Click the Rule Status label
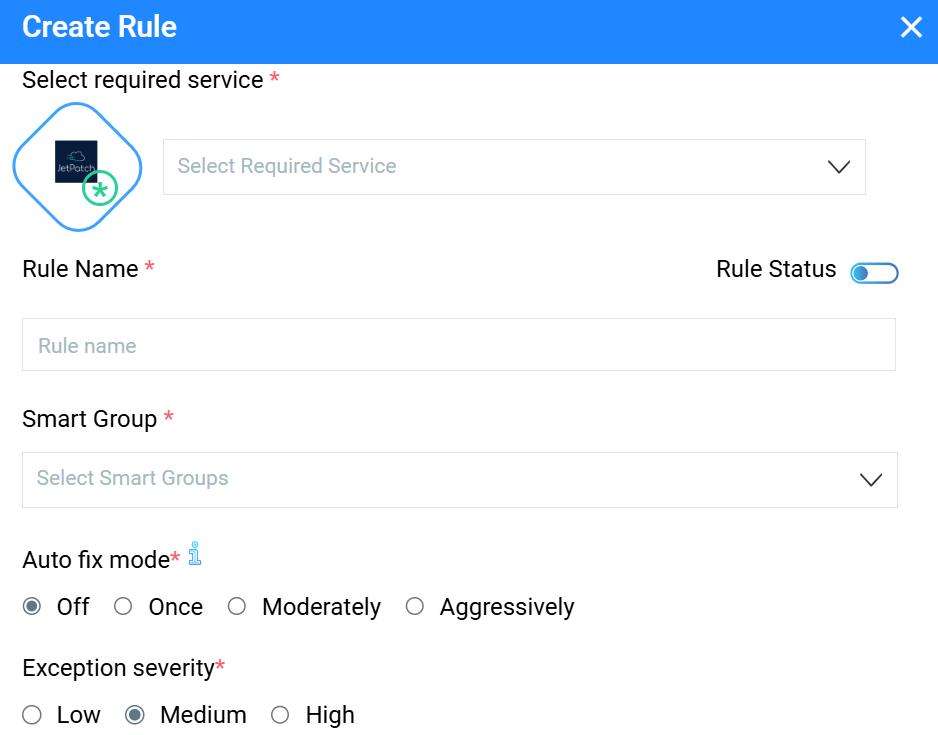The width and height of the screenshot is (938, 735). pos(776,269)
